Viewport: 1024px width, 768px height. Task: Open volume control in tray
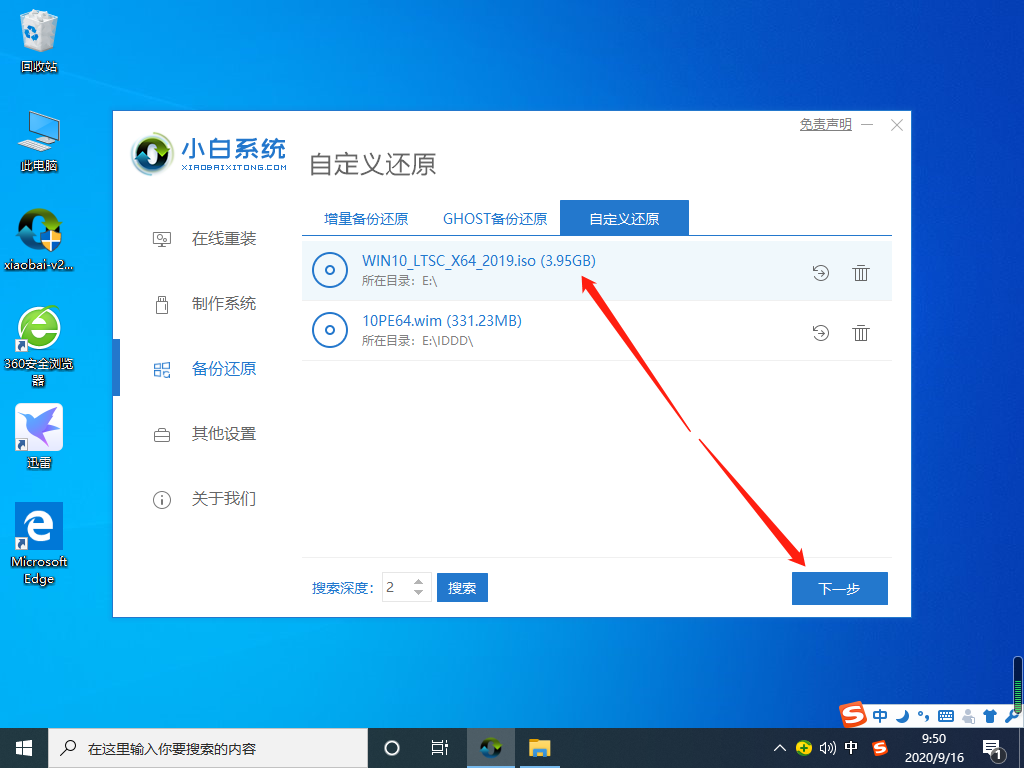[x=827, y=748]
